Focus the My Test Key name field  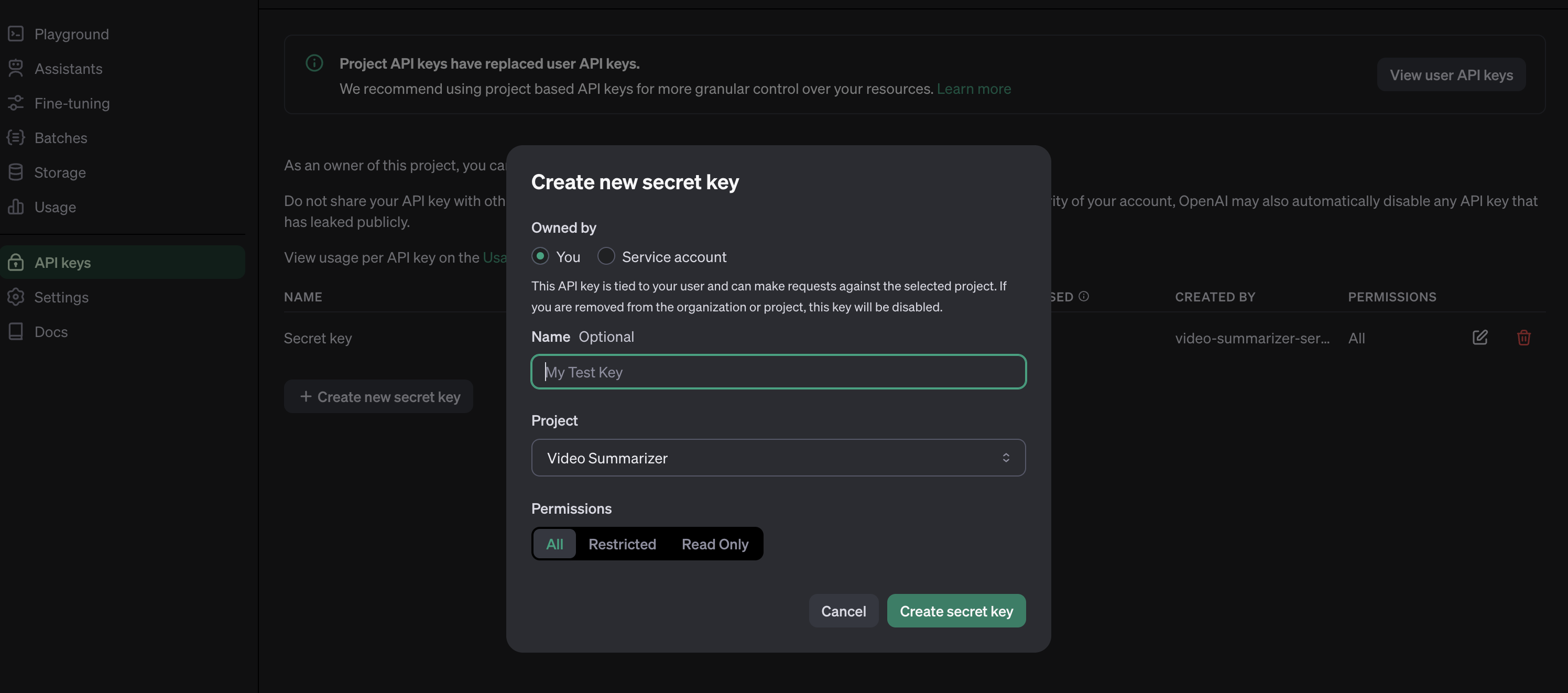click(777, 372)
